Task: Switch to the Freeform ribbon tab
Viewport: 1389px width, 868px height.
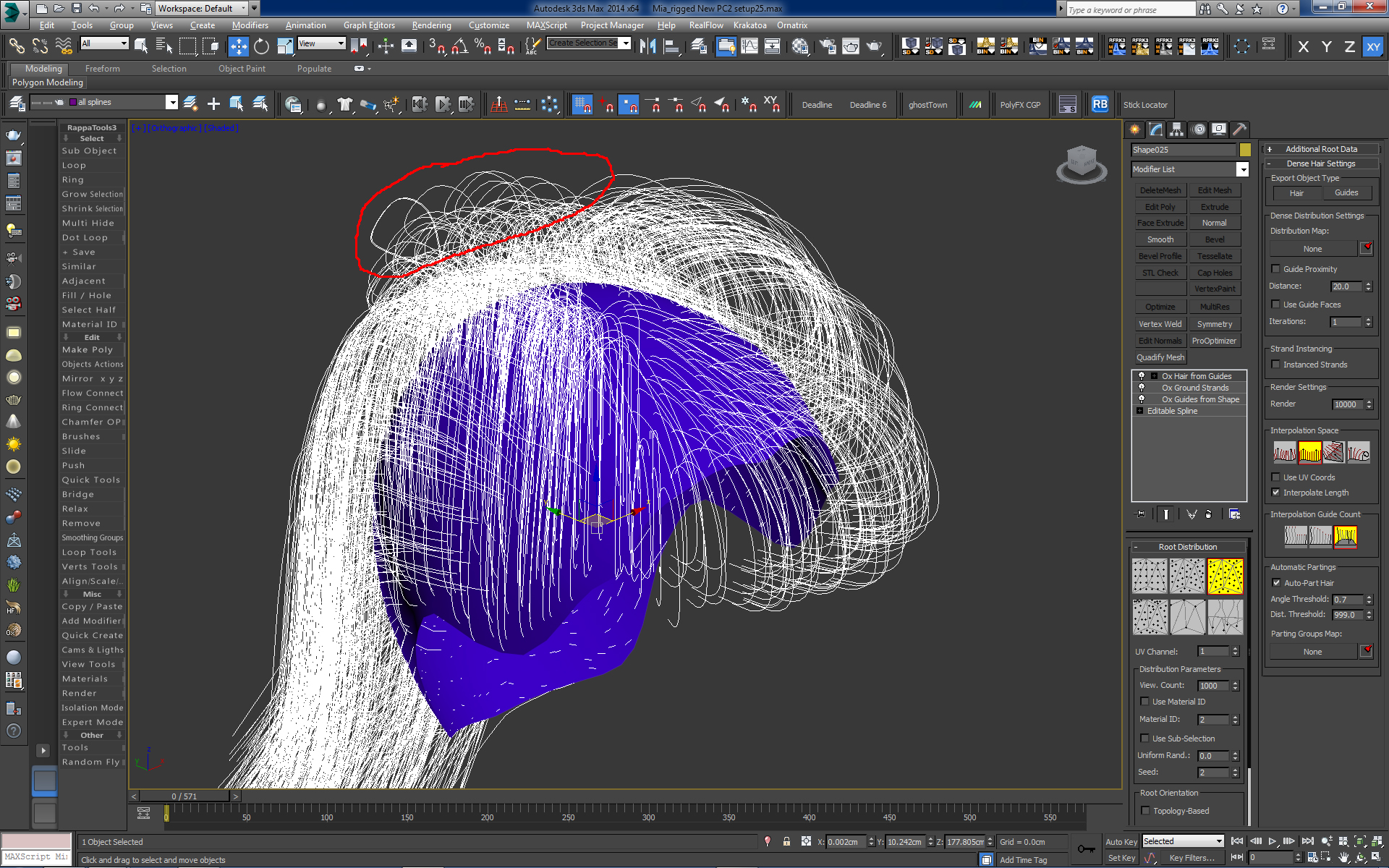Action: pos(103,69)
